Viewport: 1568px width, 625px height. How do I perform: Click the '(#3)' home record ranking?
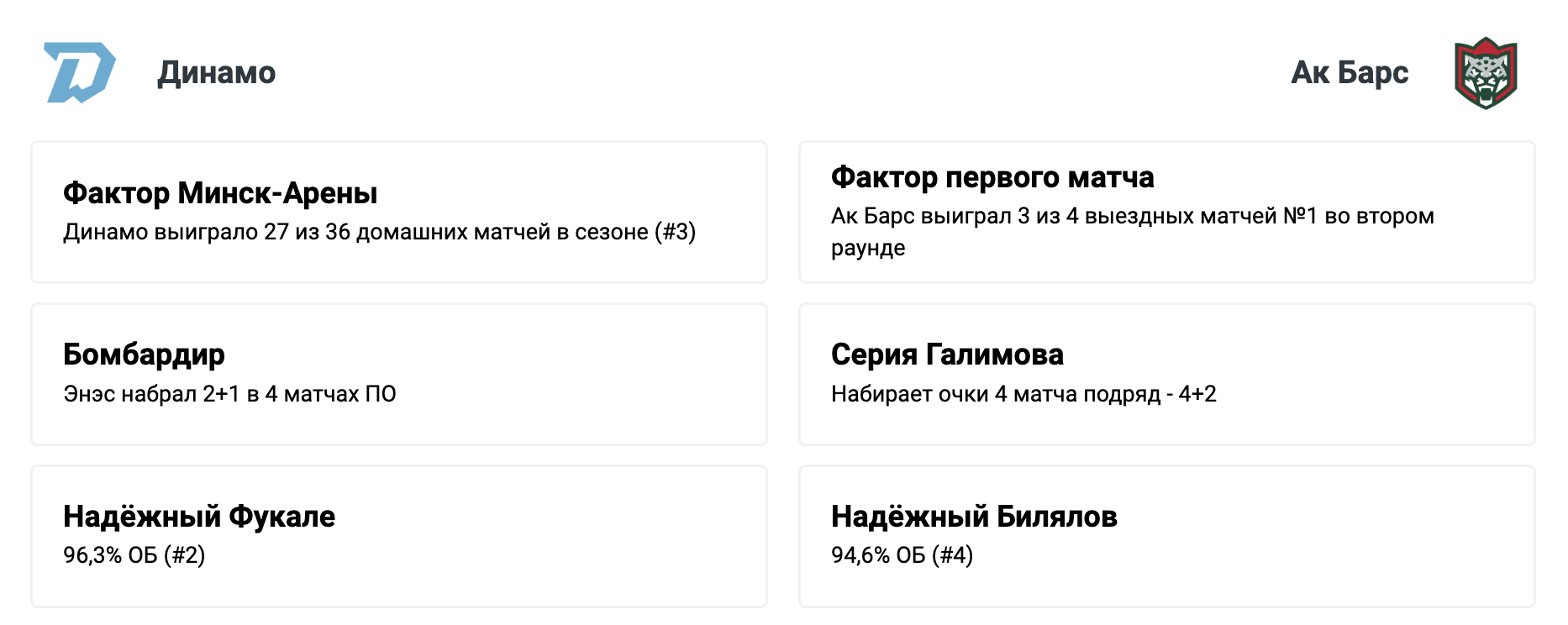(675, 232)
